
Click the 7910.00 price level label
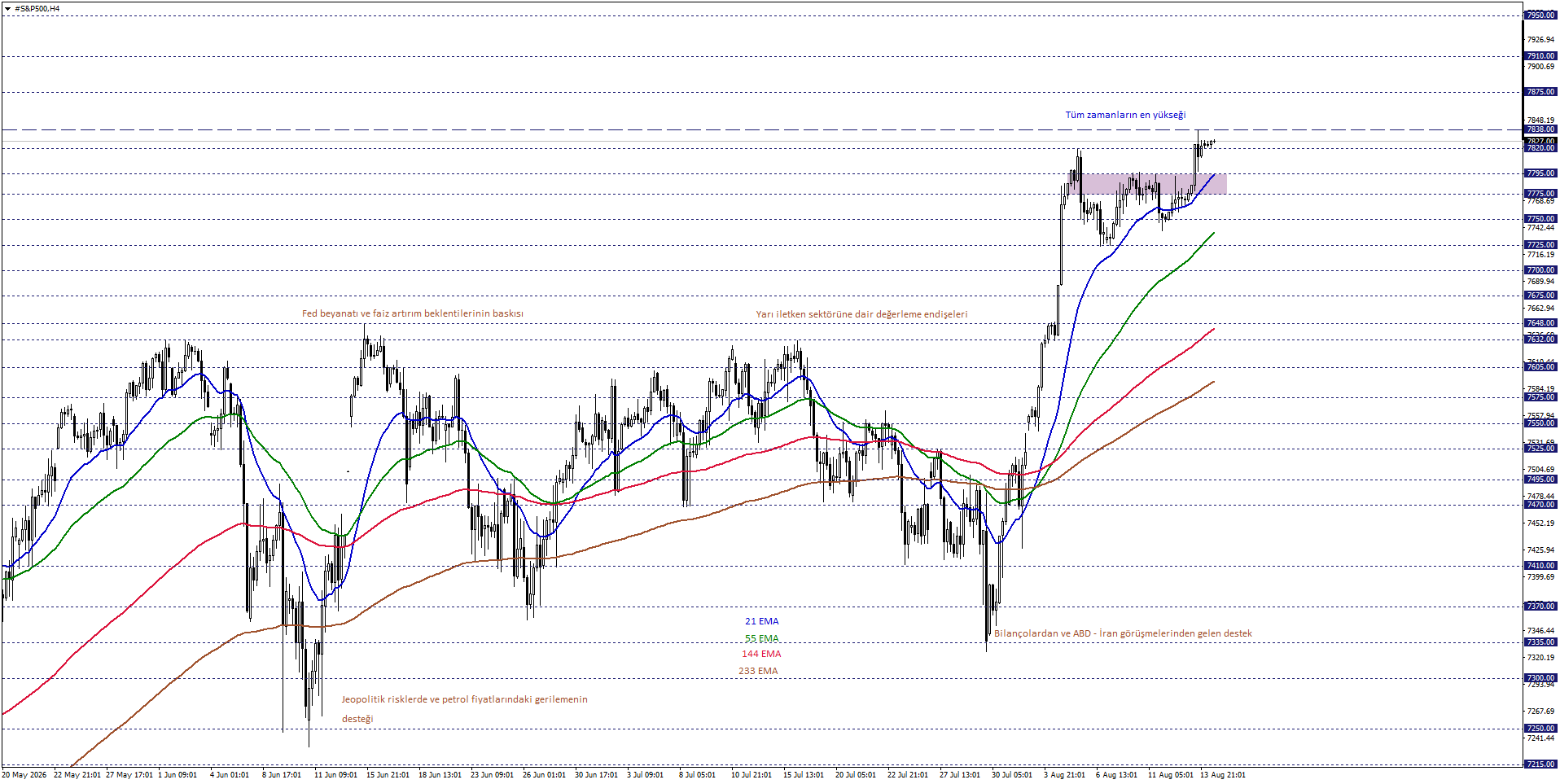(x=1540, y=56)
